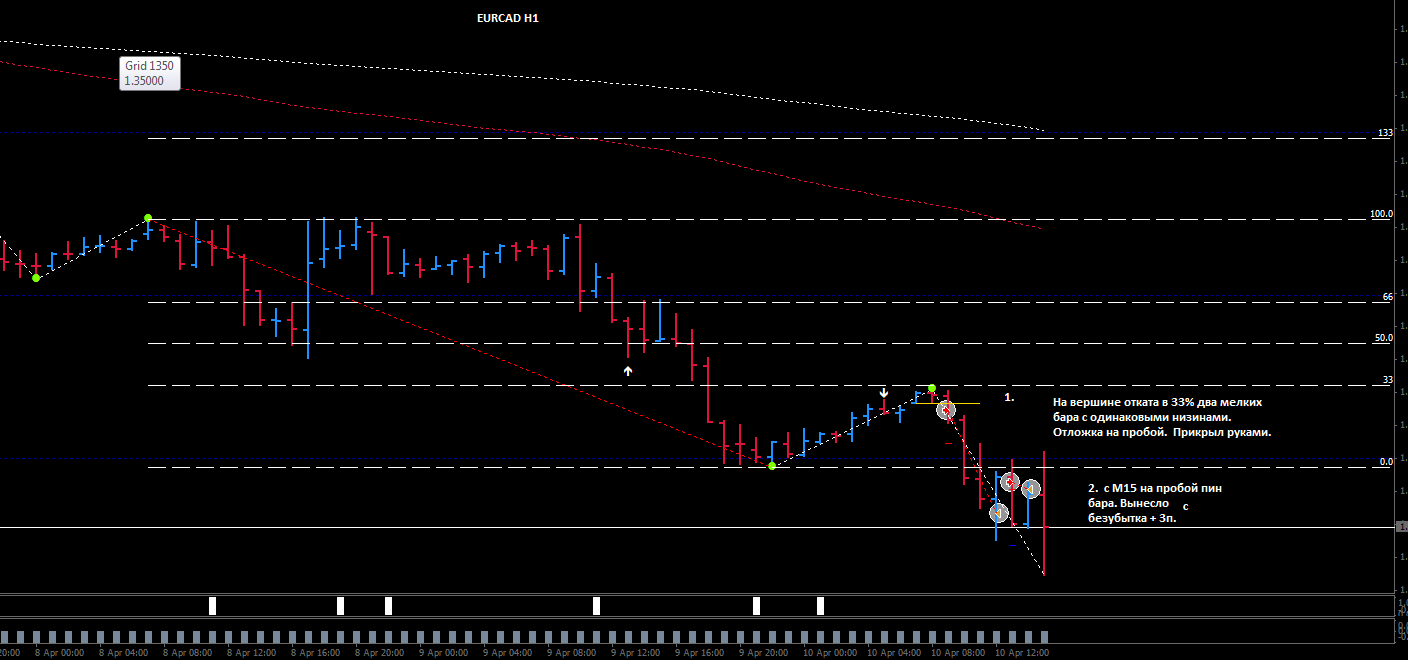Click the white indicator bar above 9 Apr 08:00
The width and height of the screenshot is (1408, 660).
[596, 605]
